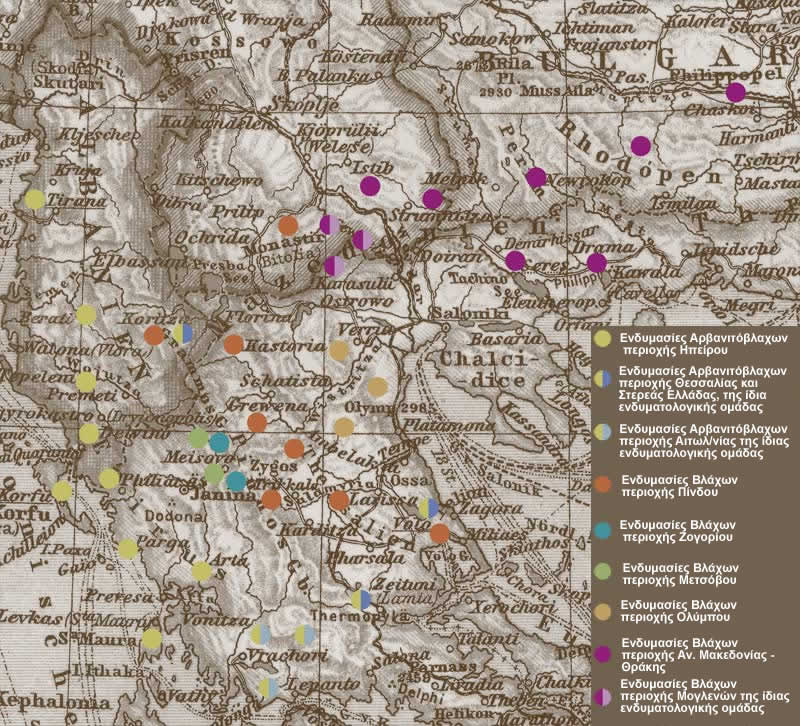Select the purple marker left of Newrokop
The height and width of the screenshot is (726, 800).
click(536, 178)
